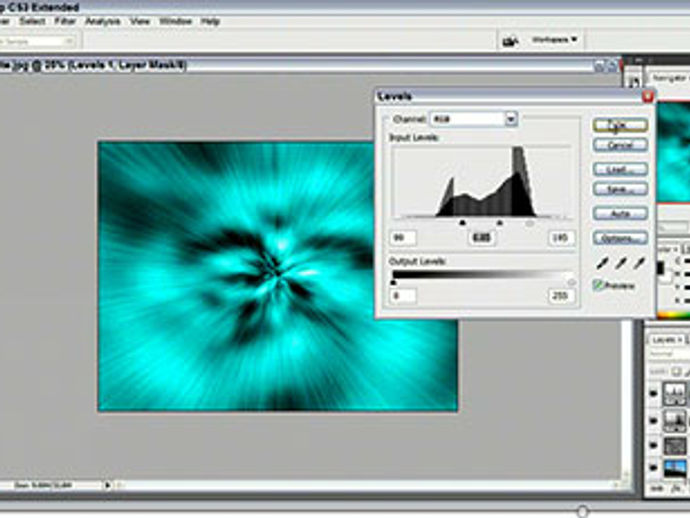Click the black output levels slider
690x518 pixels.
pyautogui.click(x=393, y=283)
